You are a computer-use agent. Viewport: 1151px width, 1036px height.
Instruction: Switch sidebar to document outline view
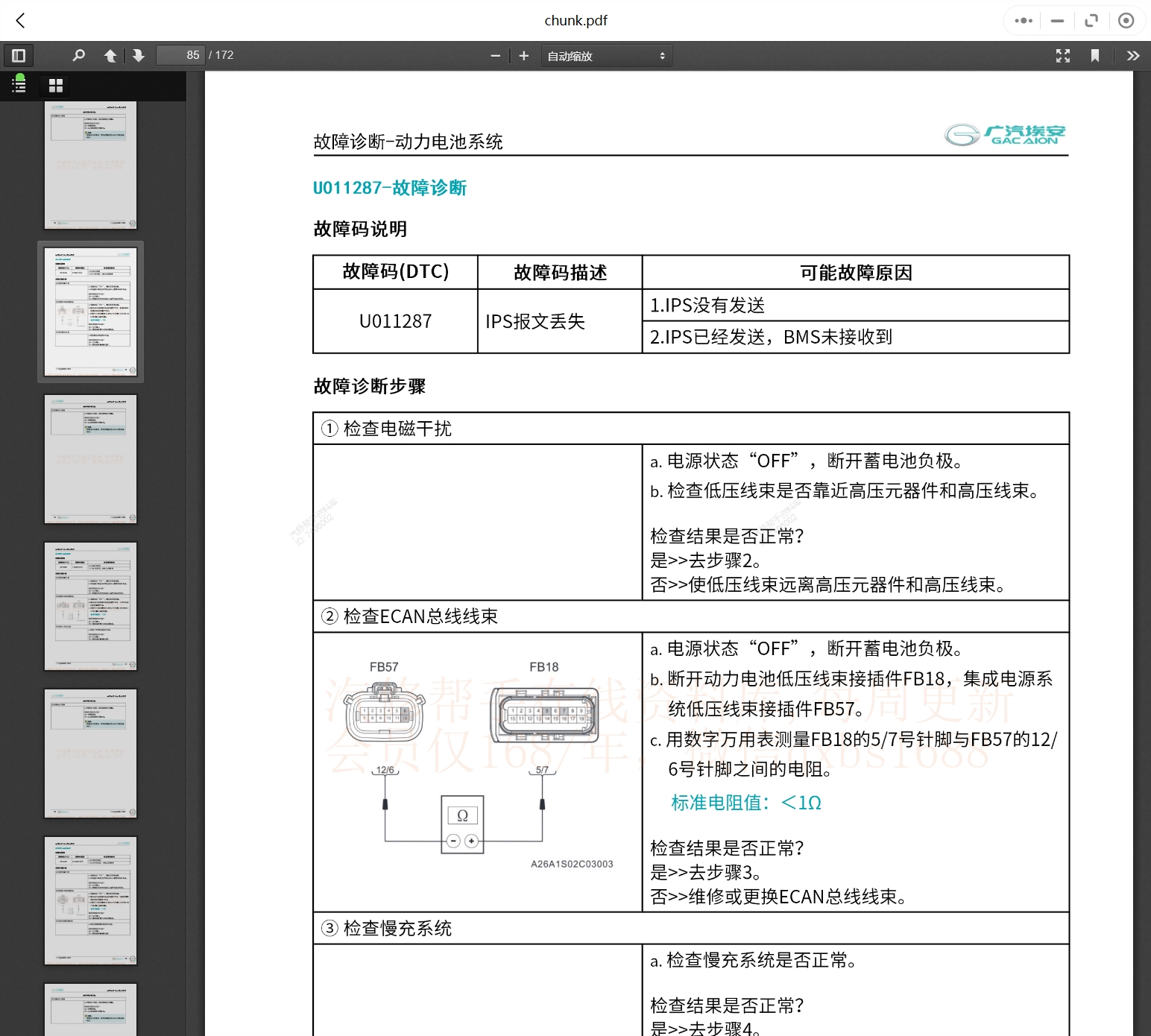[x=18, y=85]
